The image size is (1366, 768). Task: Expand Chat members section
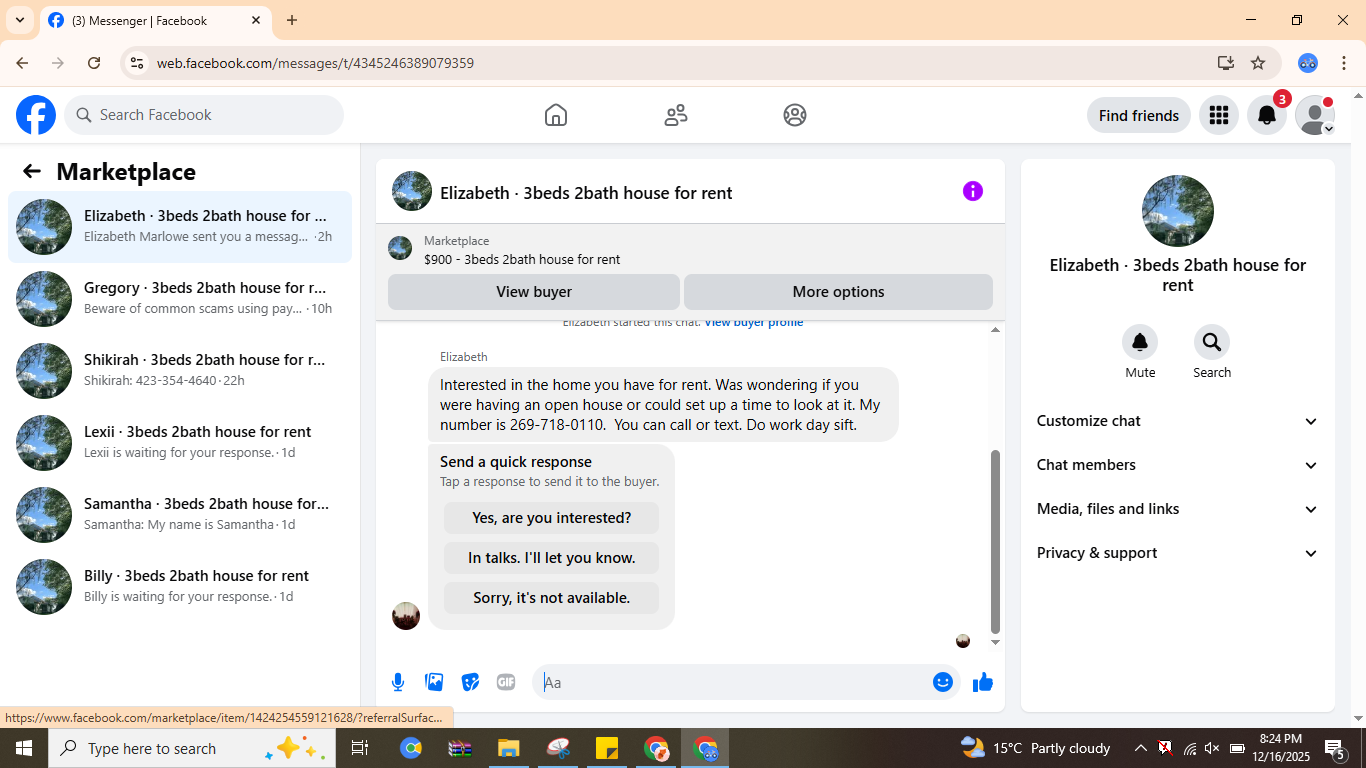pyautogui.click(x=1178, y=465)
